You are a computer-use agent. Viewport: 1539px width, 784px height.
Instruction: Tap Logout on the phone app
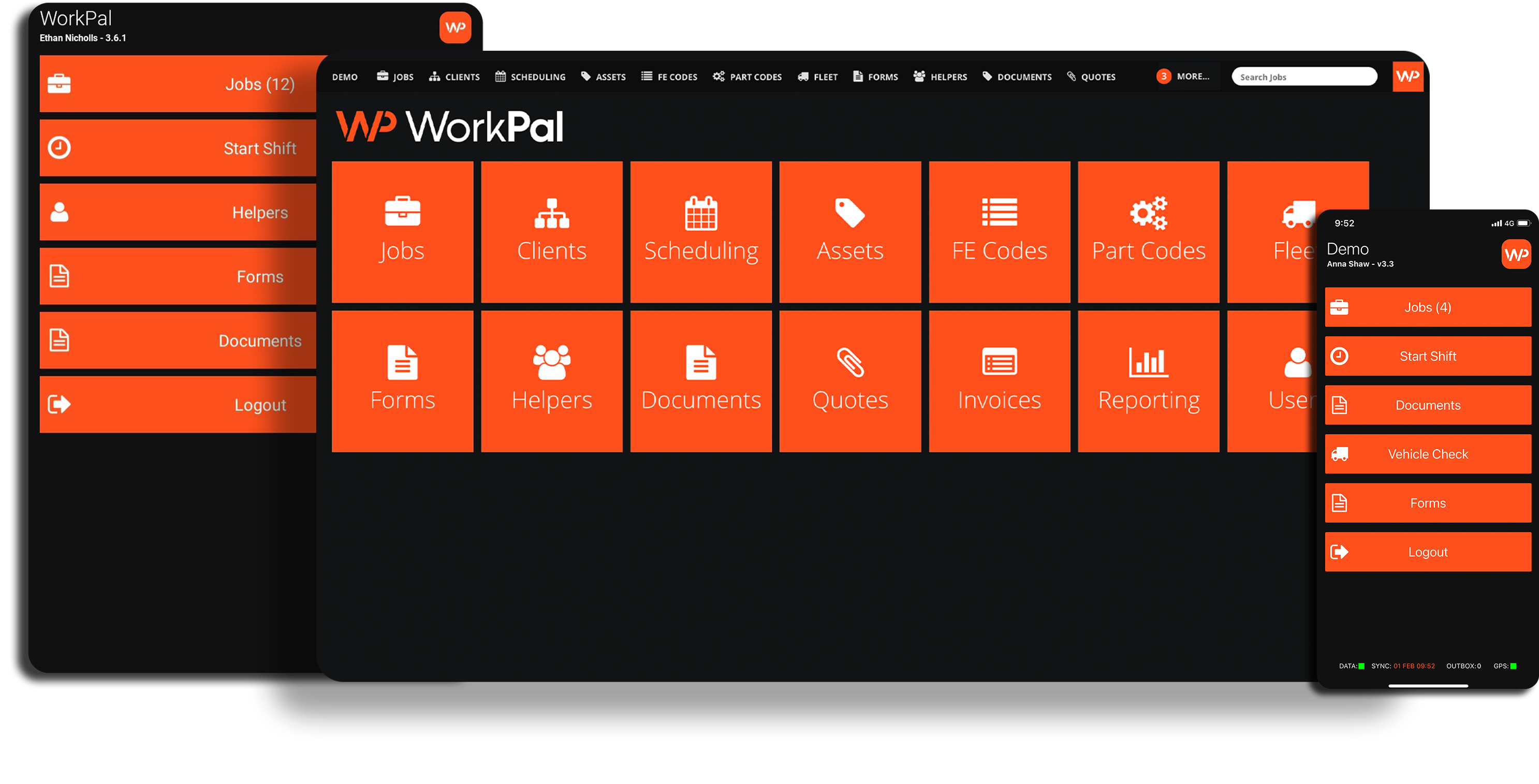[1427, 552]
